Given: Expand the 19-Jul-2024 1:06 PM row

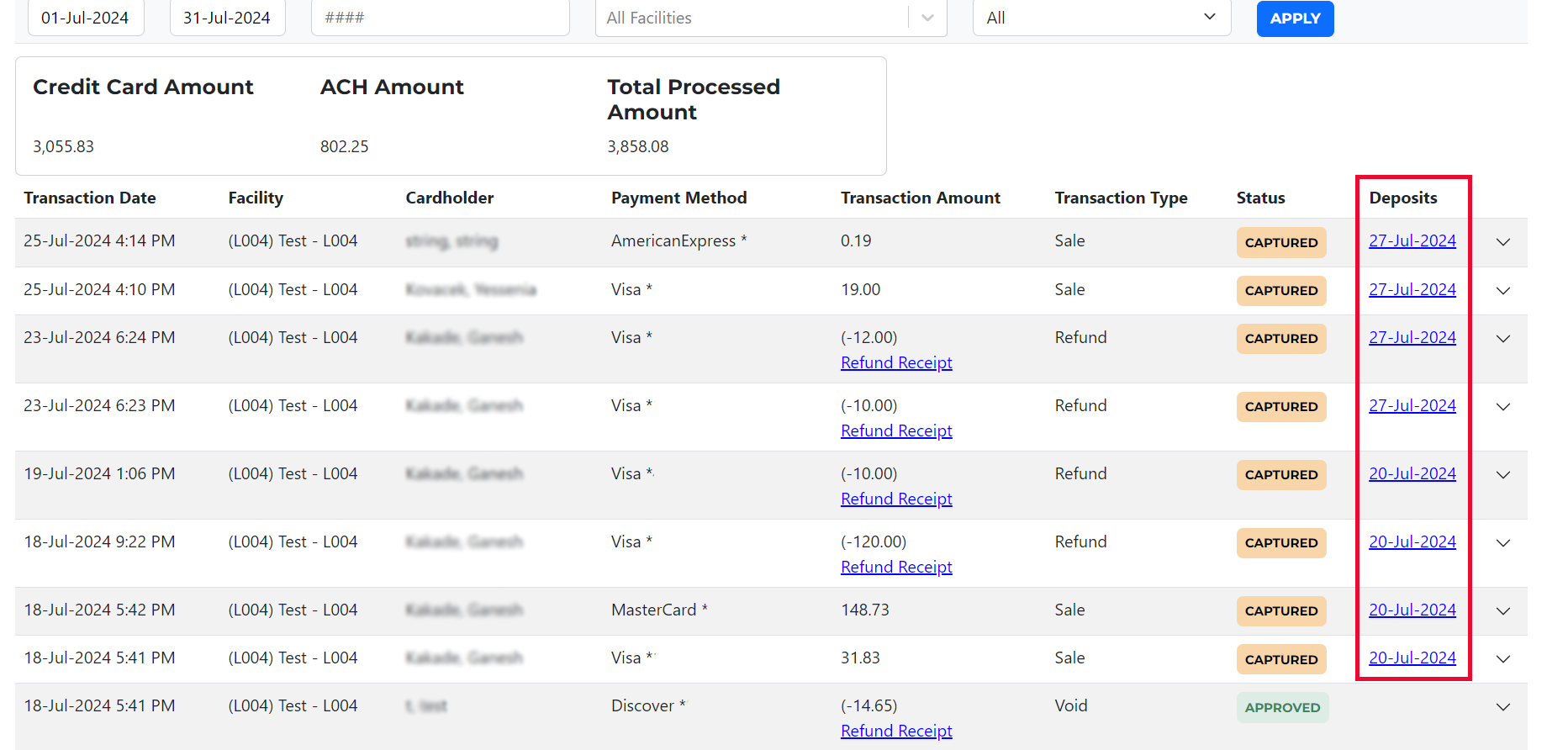Looking at the screenshot, I should click(x=1503, y=475).
